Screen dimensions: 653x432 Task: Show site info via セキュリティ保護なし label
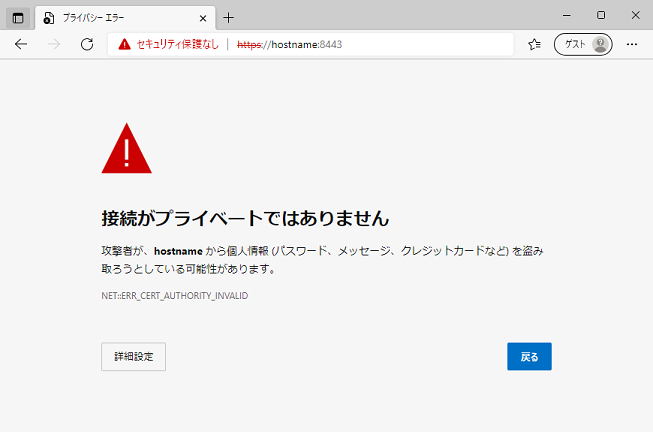pyautogui.click(x=176, y=44)
